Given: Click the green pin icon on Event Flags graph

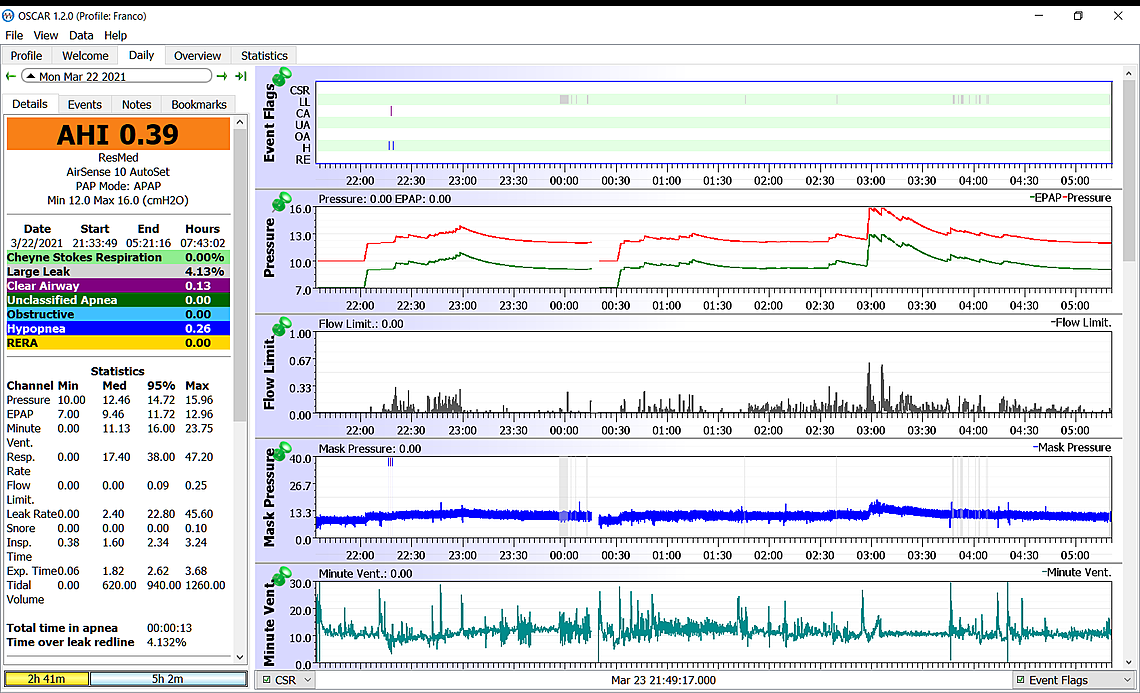Looking at the screenshot, I should click(x=281, y=76).
